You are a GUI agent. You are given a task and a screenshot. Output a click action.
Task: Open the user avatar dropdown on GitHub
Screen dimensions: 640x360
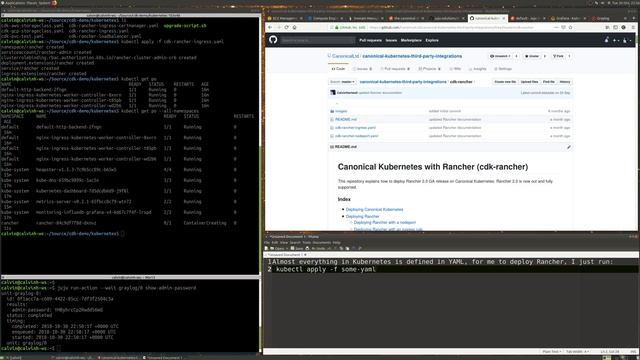click(627, 40)
